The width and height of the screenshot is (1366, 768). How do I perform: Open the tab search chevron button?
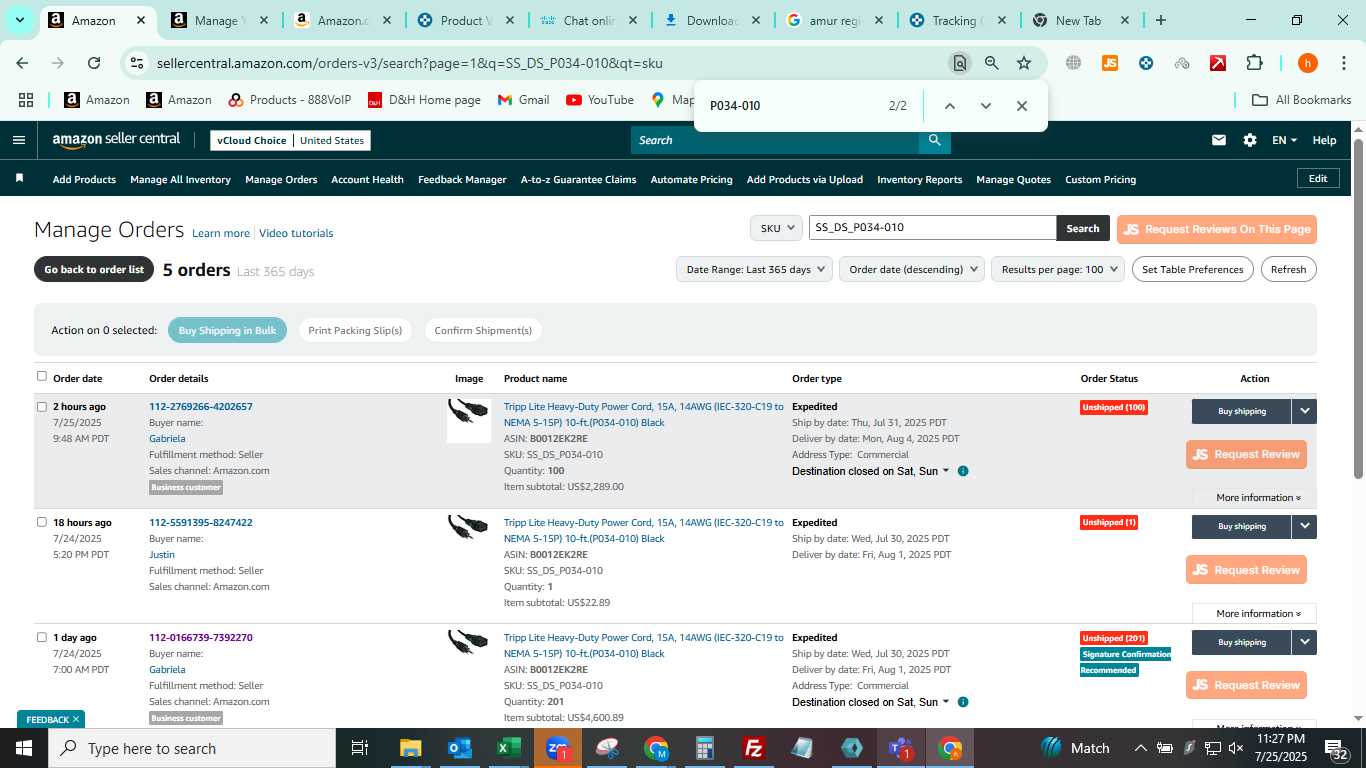click(x=19, y=20)
